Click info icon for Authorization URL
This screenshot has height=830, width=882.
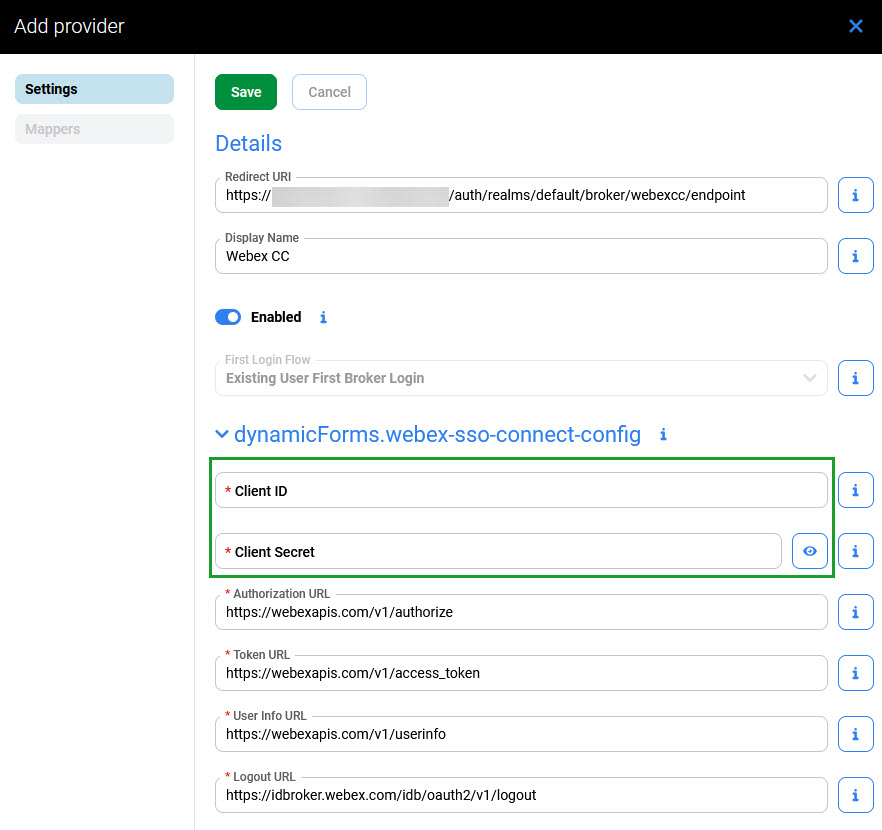[x=855, y=612]
